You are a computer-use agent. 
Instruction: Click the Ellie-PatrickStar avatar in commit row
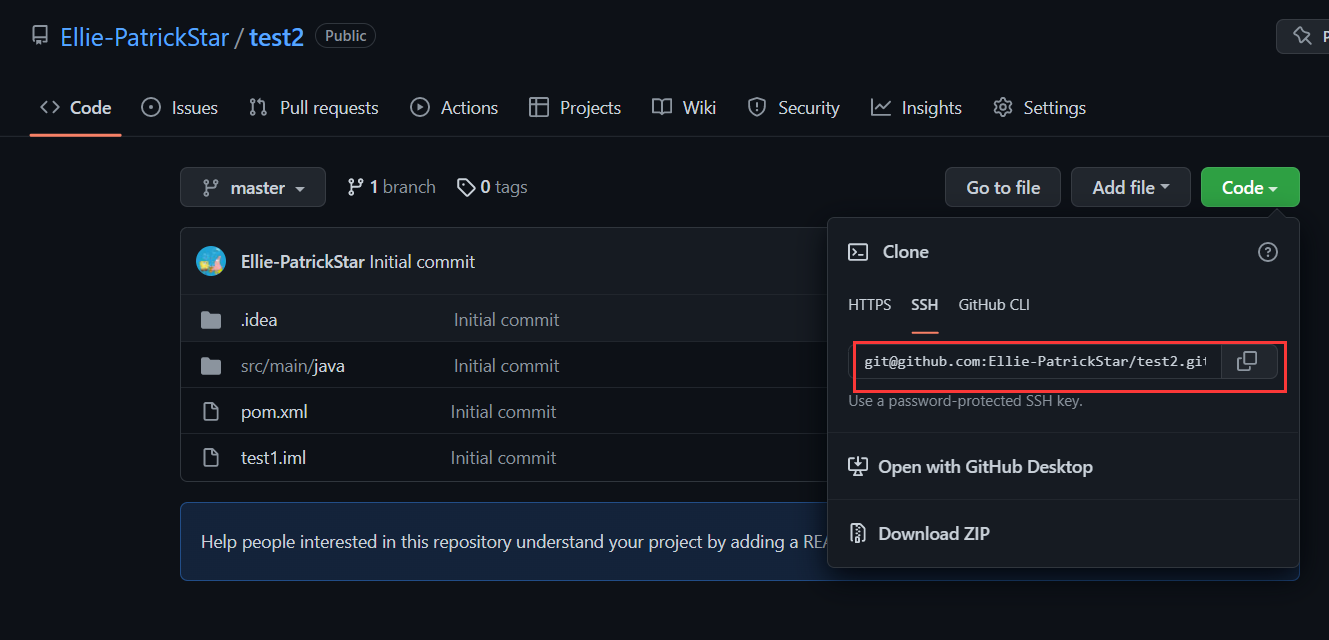tap(211, 261)
